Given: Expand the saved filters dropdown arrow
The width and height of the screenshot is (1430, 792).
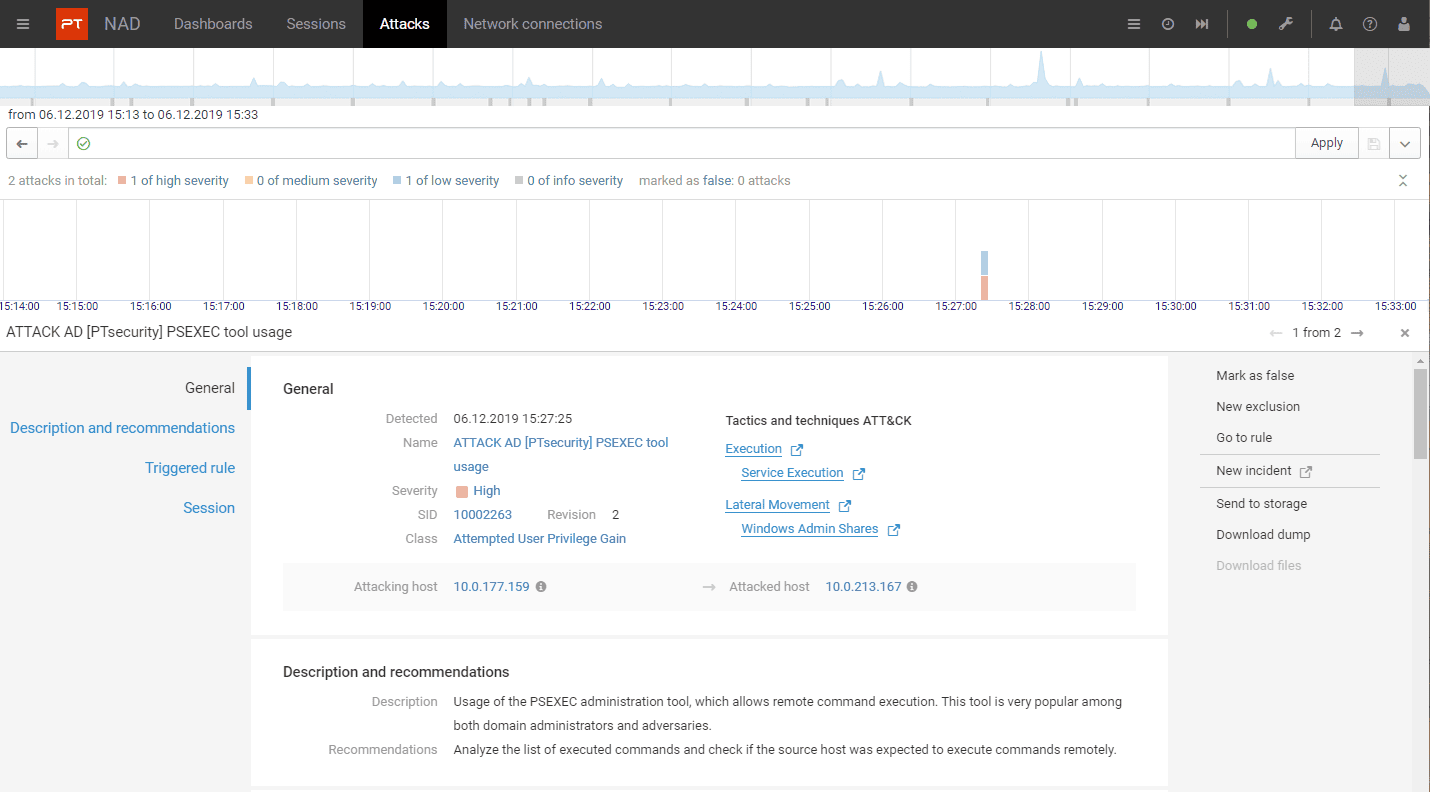Looking at the screenshot, I should coord(1405,143).
